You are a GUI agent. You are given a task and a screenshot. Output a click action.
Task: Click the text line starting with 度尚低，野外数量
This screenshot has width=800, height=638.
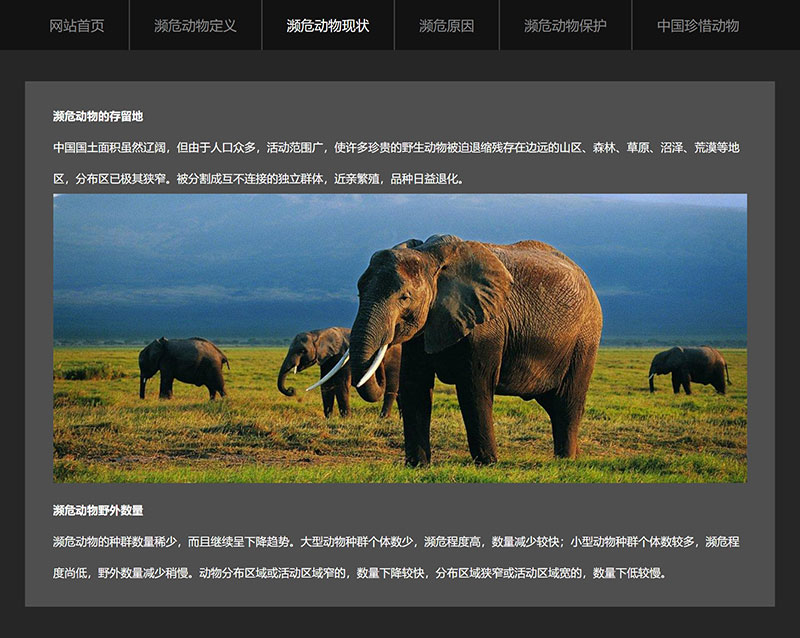359,573
